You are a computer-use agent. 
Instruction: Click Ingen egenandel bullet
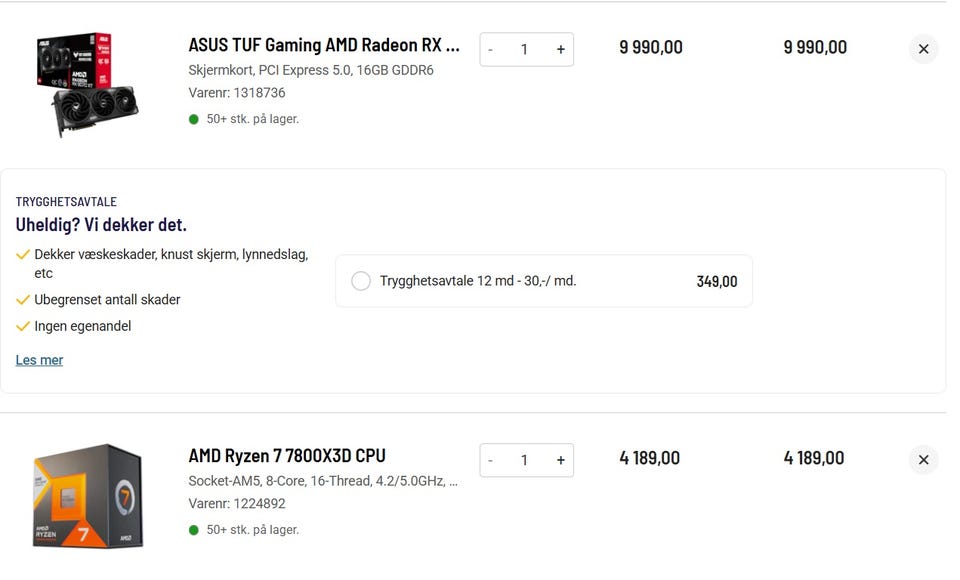point(83,326)
